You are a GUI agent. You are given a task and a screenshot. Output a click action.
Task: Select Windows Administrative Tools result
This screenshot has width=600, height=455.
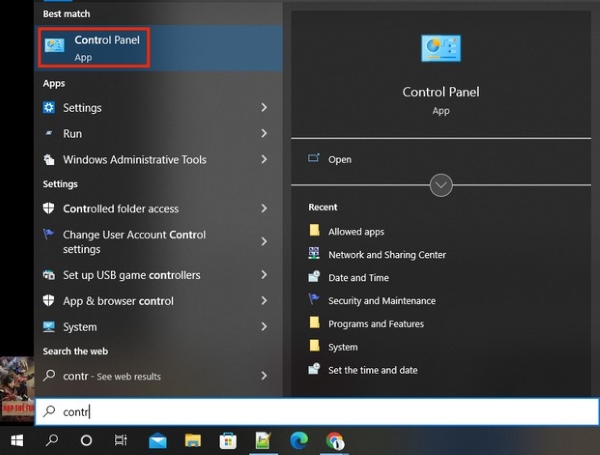(158, 159)
